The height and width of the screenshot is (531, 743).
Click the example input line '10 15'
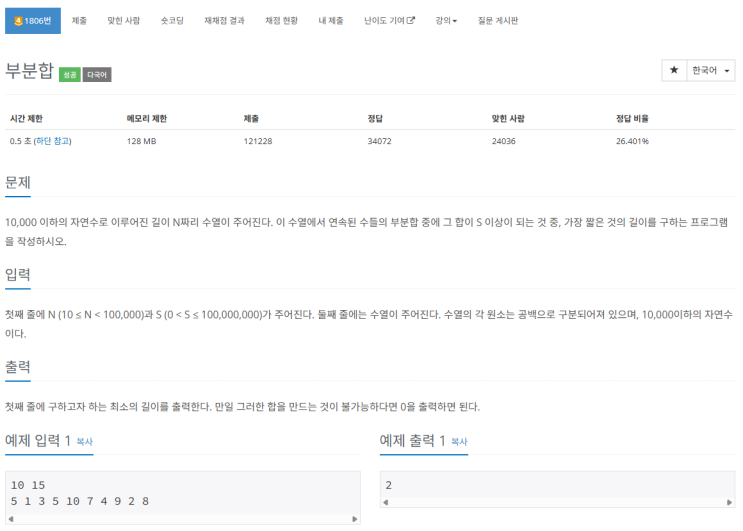(x=28, y=485)
